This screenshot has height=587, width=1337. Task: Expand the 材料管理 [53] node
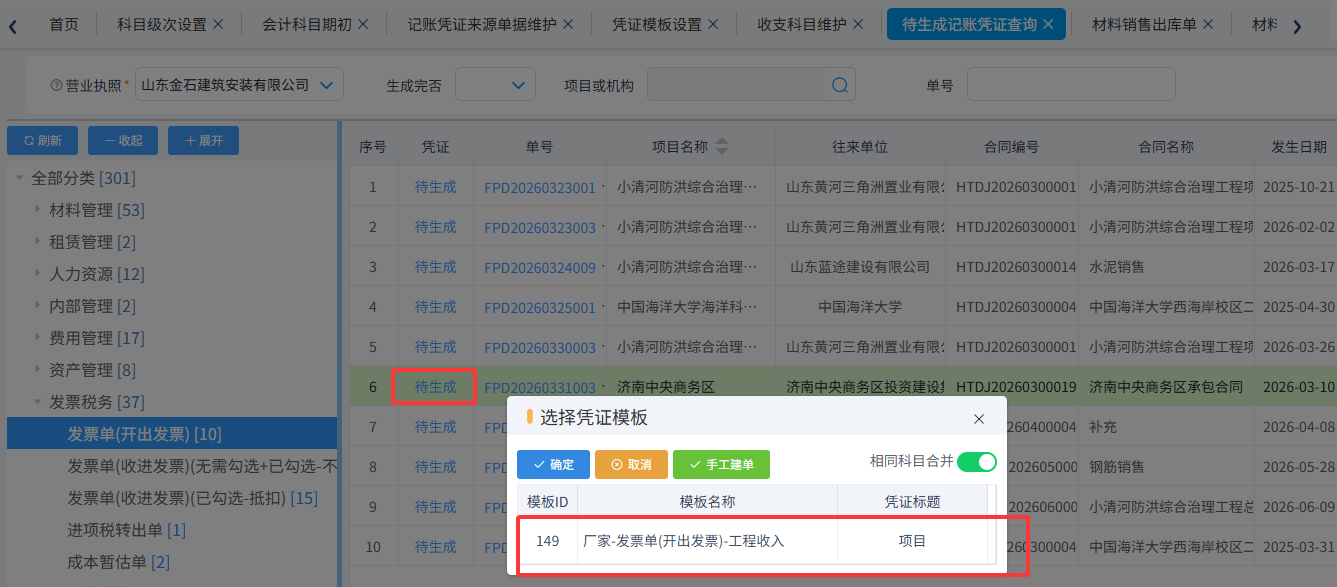38,210
